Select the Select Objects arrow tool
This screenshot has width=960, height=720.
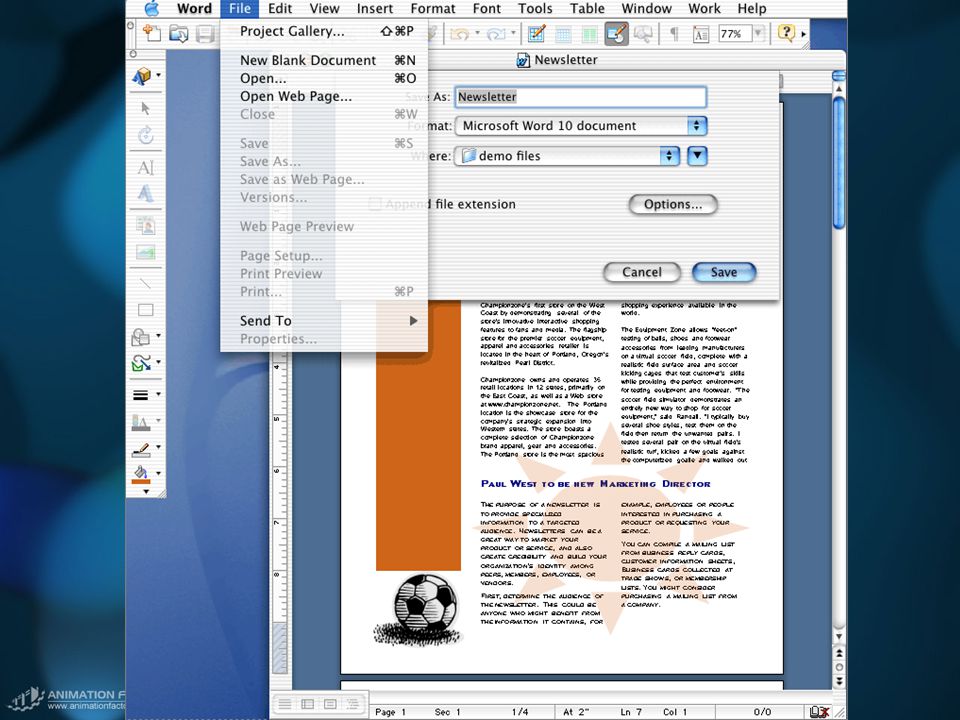coord(146,108)
